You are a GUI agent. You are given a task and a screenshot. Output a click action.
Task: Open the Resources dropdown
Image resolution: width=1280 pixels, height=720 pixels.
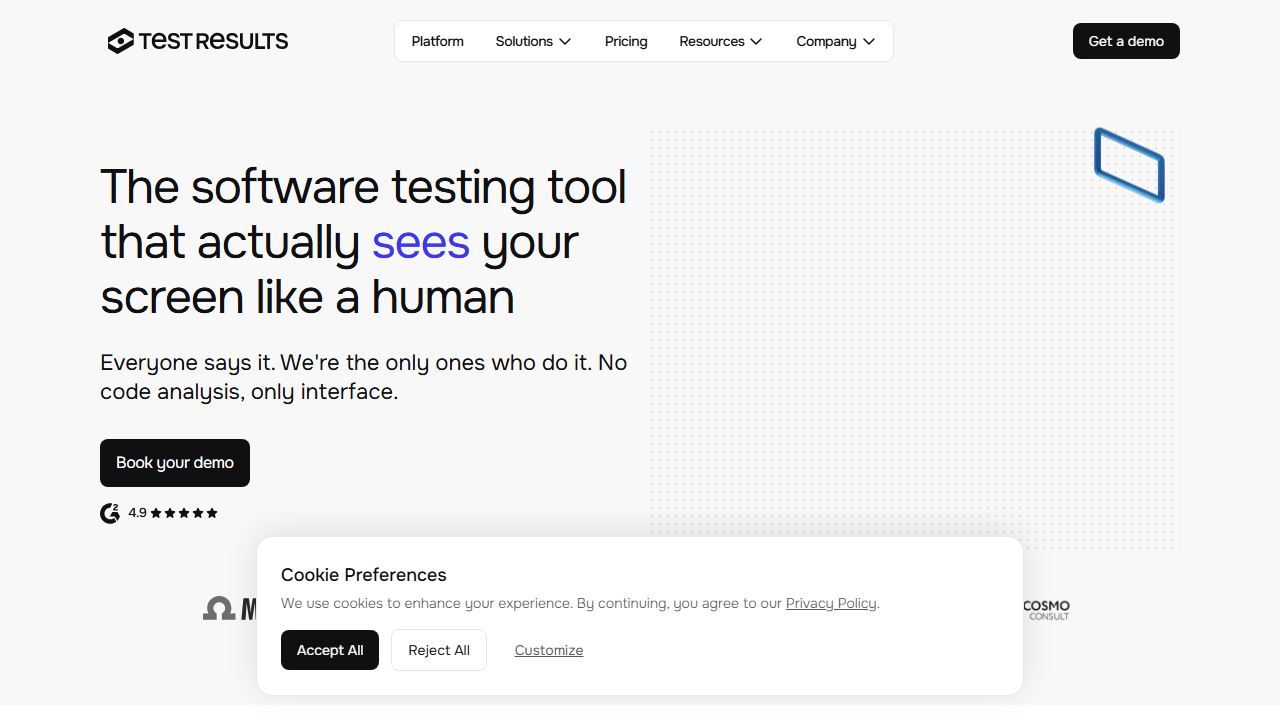pyautogui.click(x=720, y=41)
